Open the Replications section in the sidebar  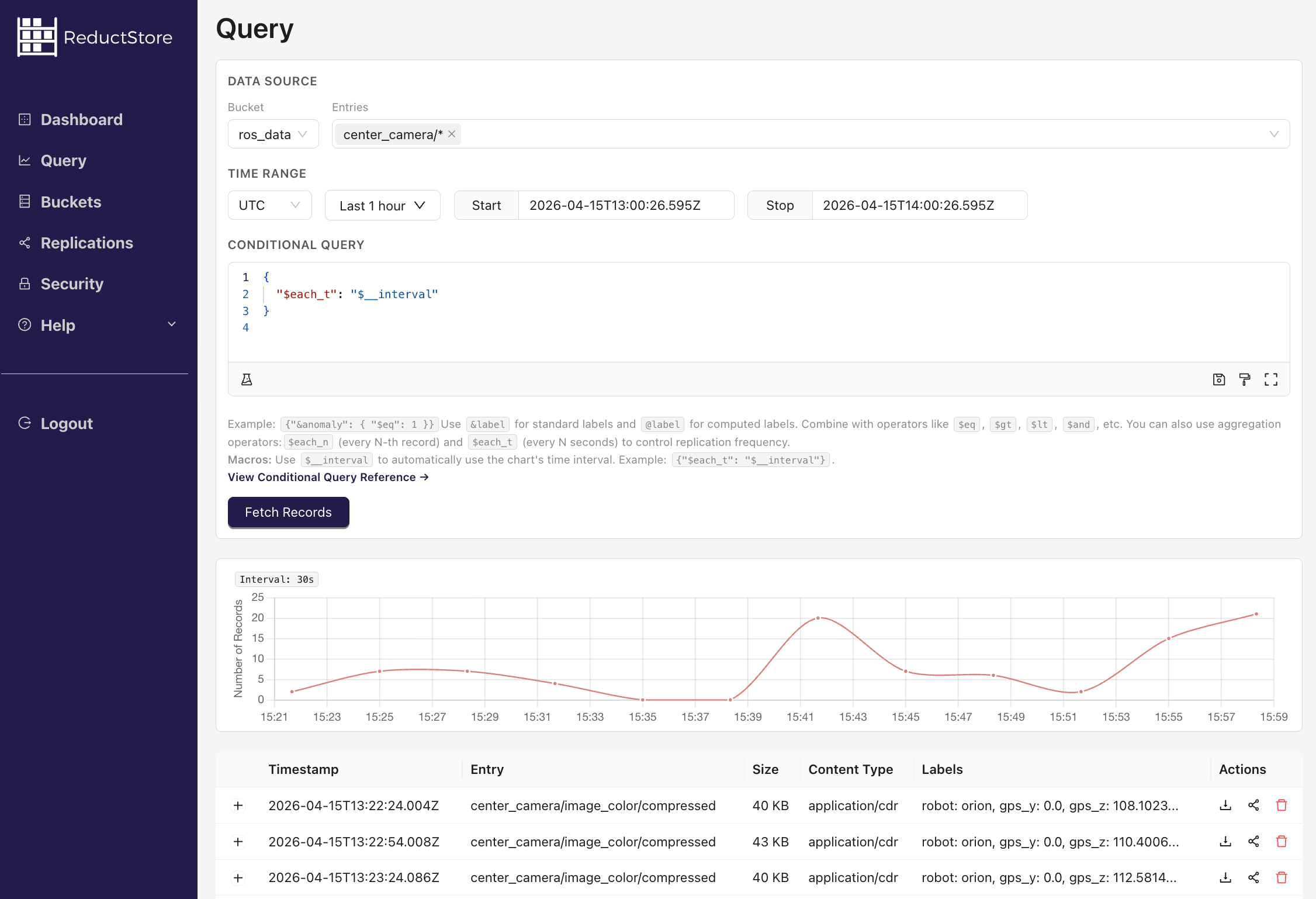pyautogui.click(x=86, y=243)
